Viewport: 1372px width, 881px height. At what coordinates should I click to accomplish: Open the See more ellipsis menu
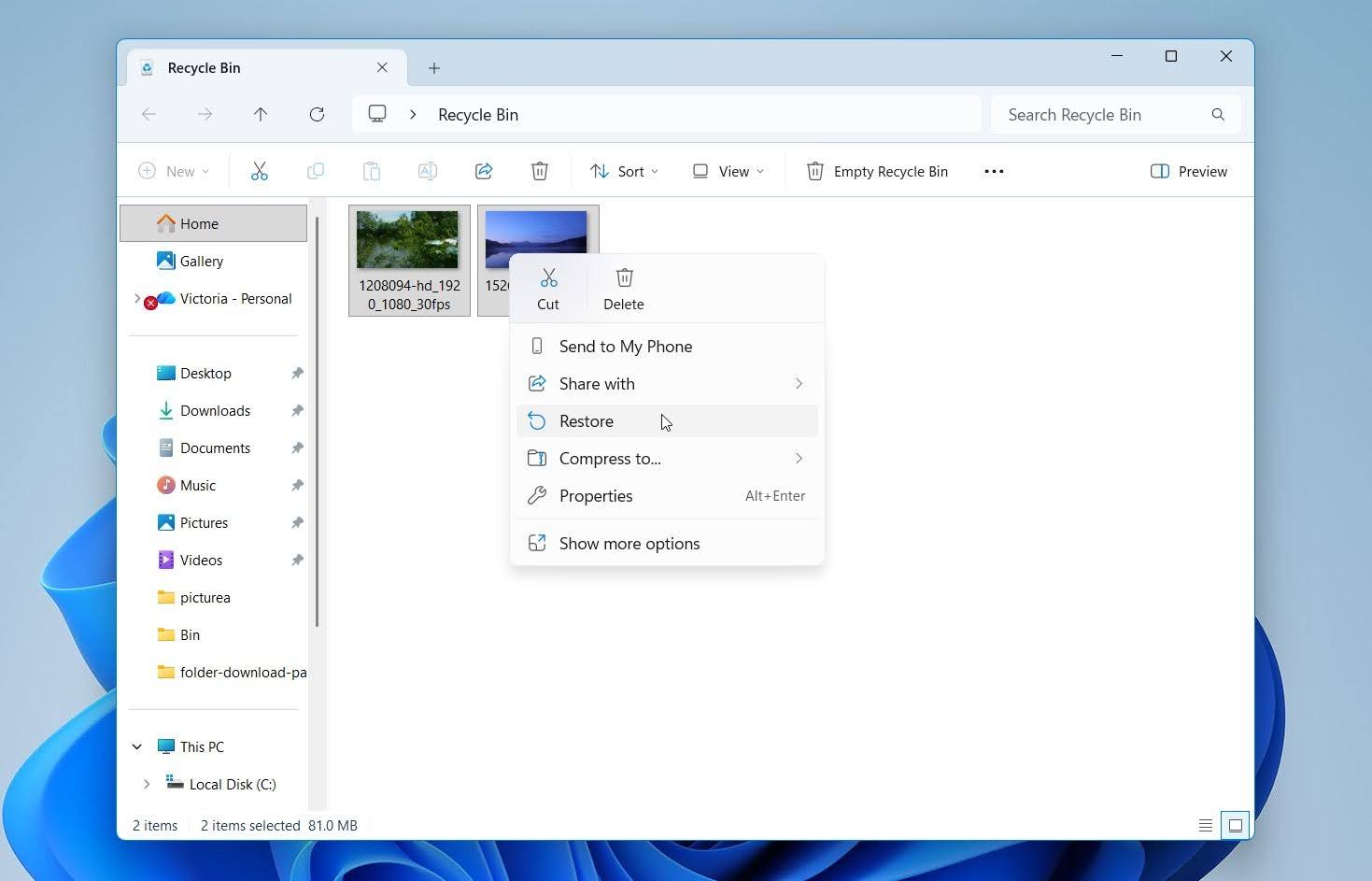994,171
